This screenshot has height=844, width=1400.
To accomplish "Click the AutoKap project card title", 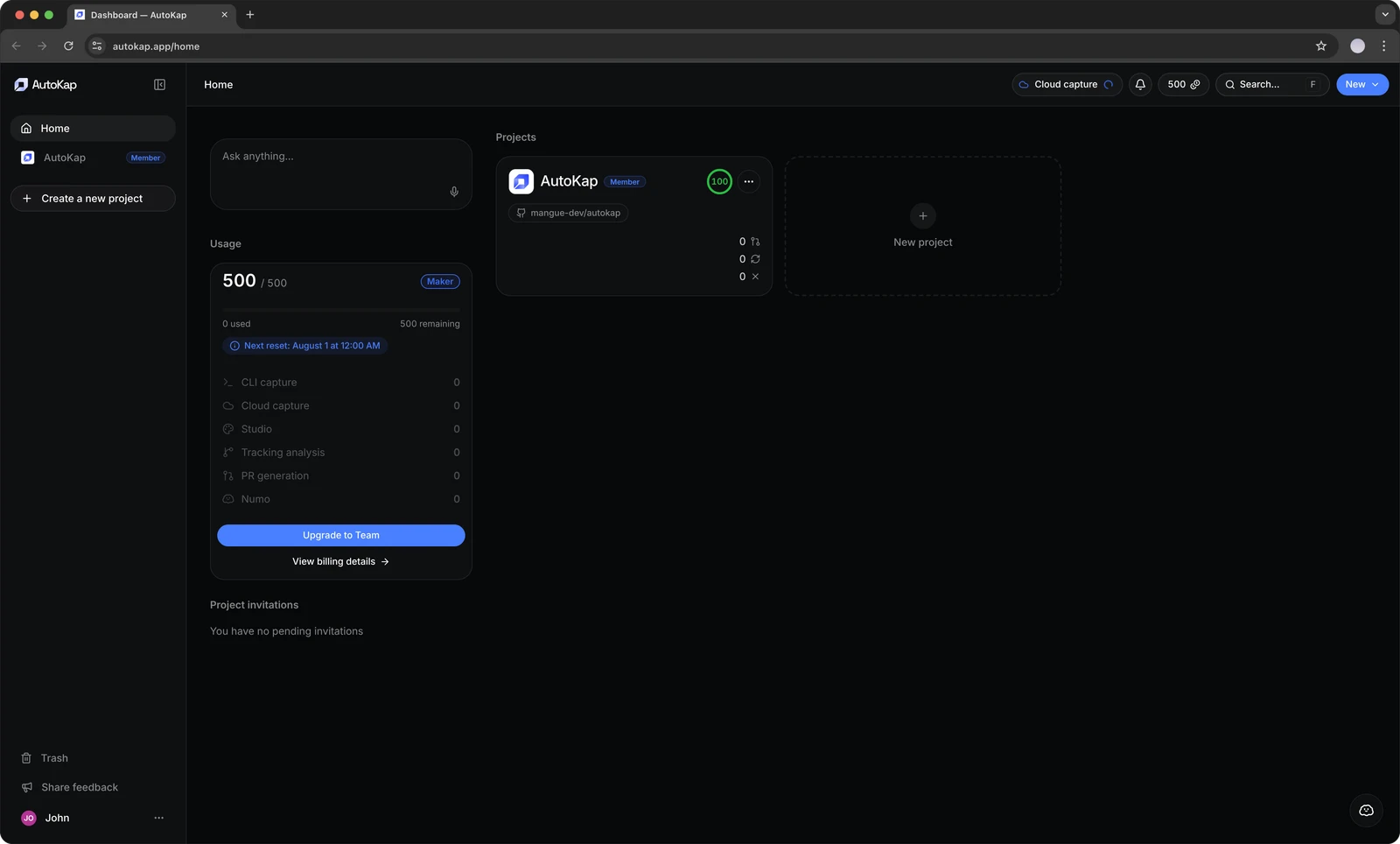I will 569,181.
